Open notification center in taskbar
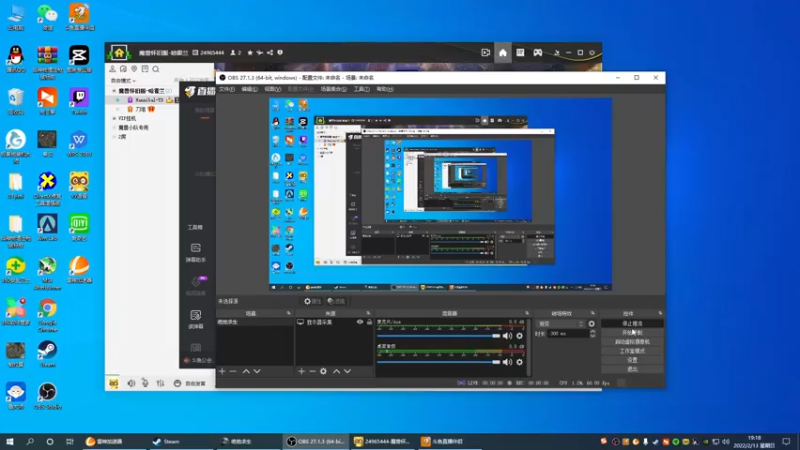This screenshot has width=800, height=450. point(786,442)
